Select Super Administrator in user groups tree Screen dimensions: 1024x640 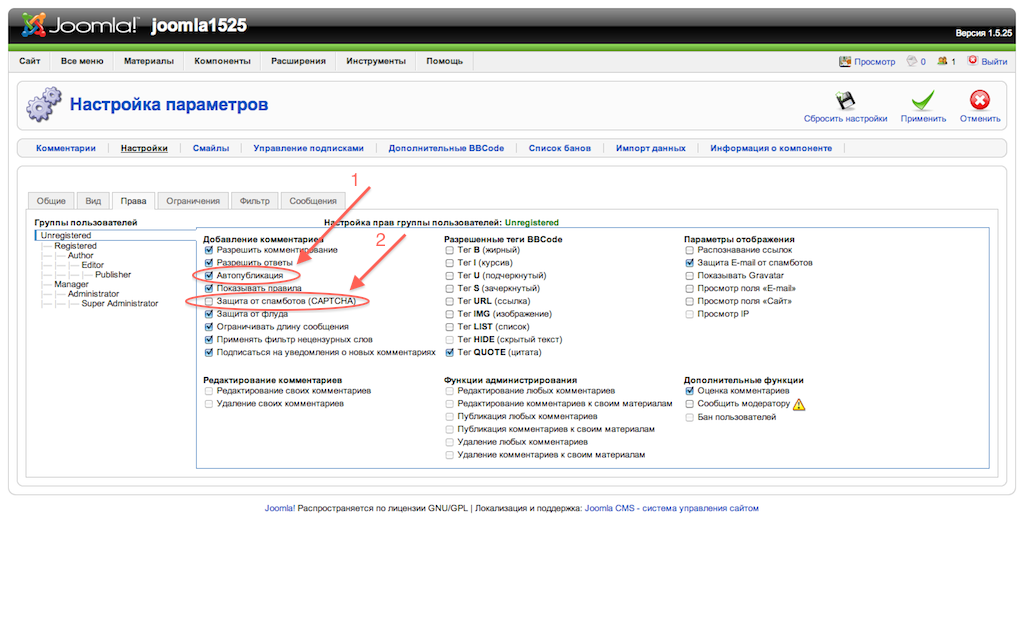click(x=120, y=304)
